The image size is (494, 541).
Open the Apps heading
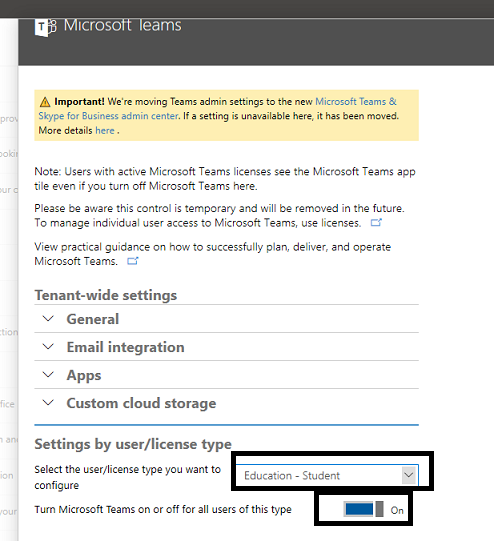(84, 375)
